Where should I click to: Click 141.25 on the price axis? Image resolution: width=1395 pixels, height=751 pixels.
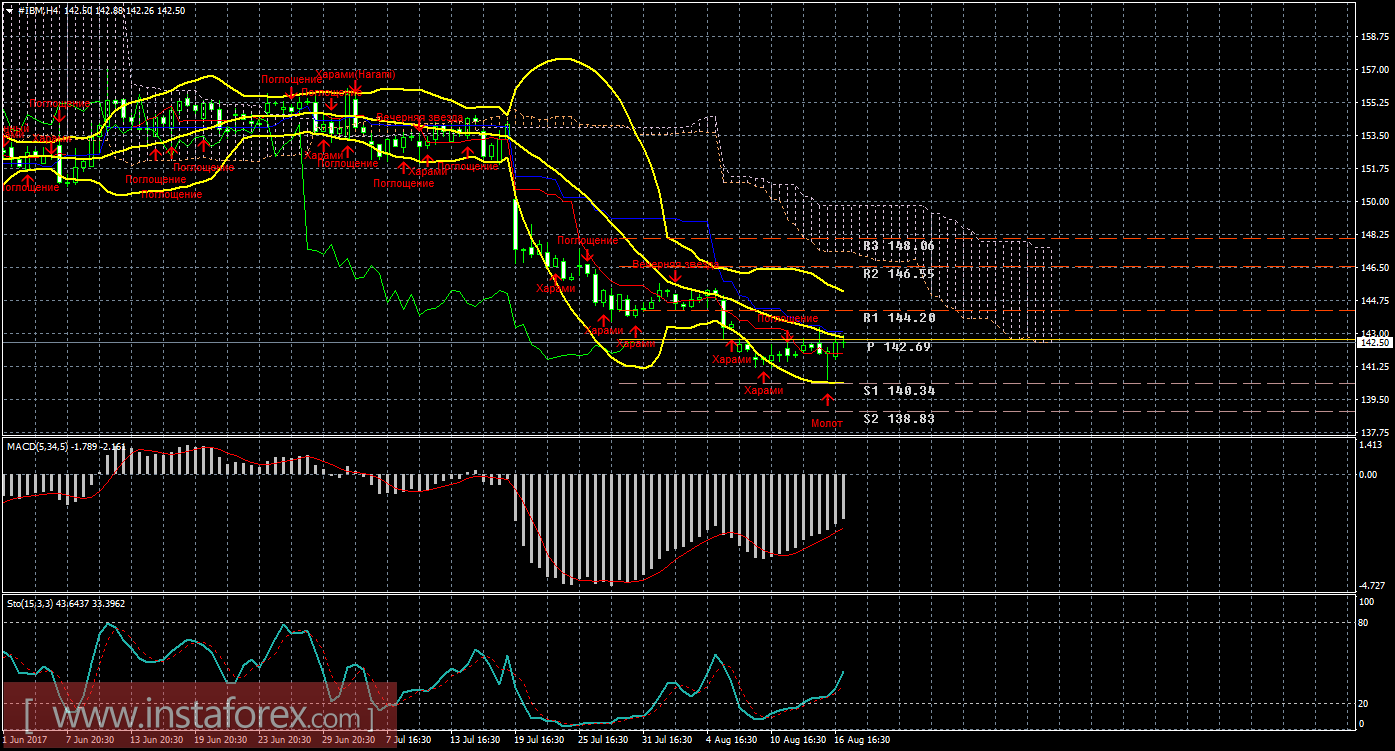point(1375,367)
